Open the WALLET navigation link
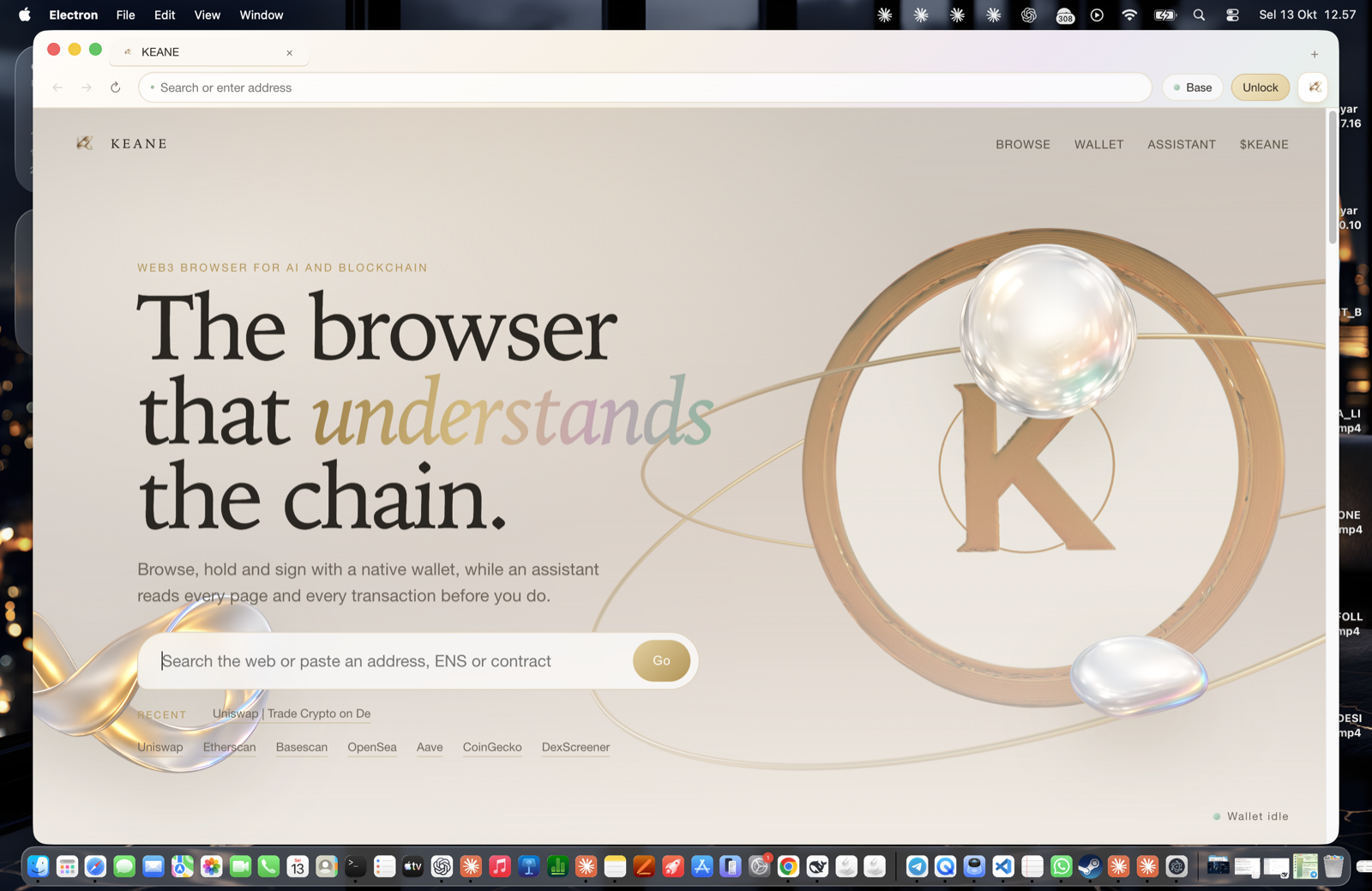This screenshot has height=891, width=1372. click(x=1099, y=145)
